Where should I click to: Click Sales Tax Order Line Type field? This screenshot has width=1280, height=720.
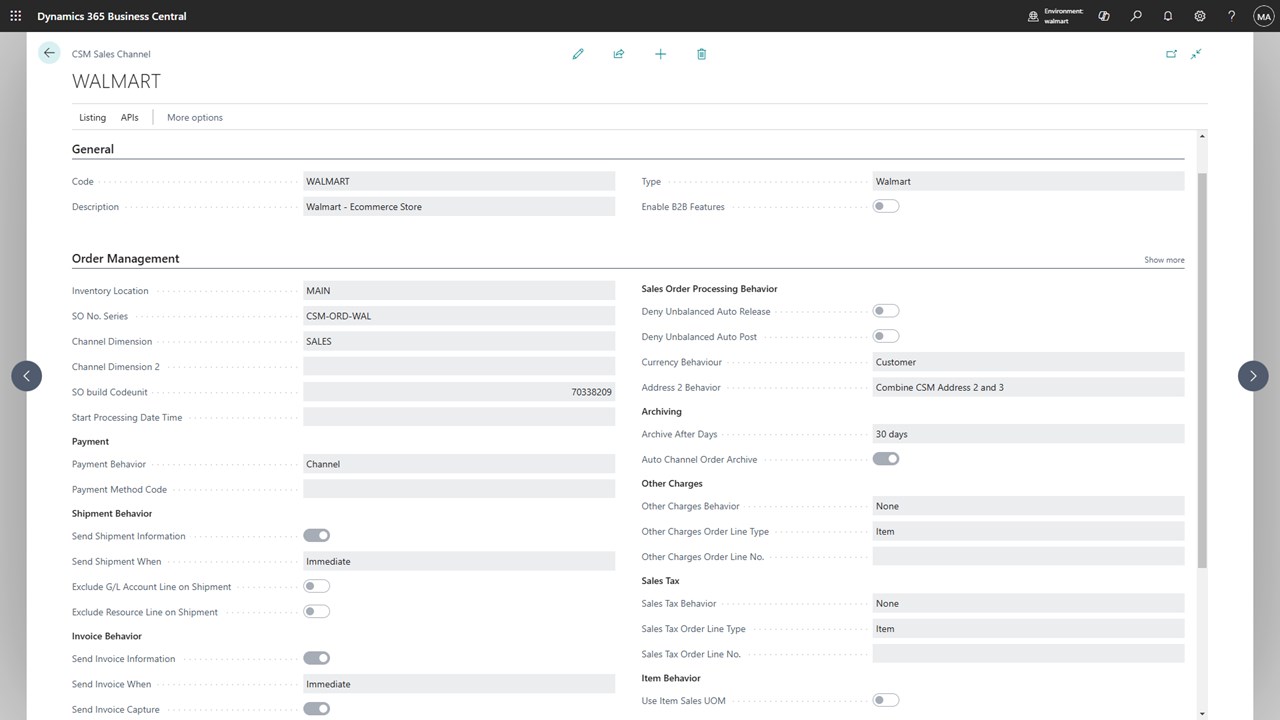(1028, 629)
